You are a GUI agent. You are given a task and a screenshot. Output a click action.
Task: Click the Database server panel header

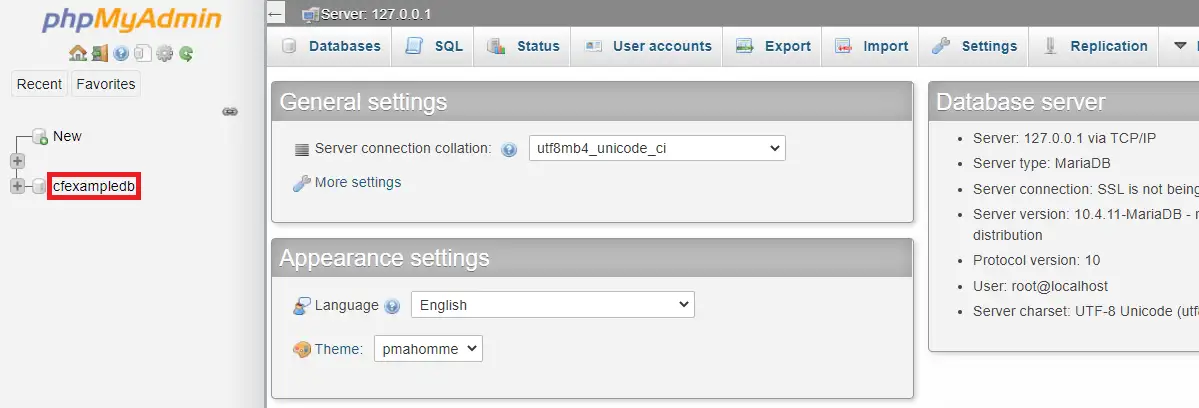[1064, 102]
